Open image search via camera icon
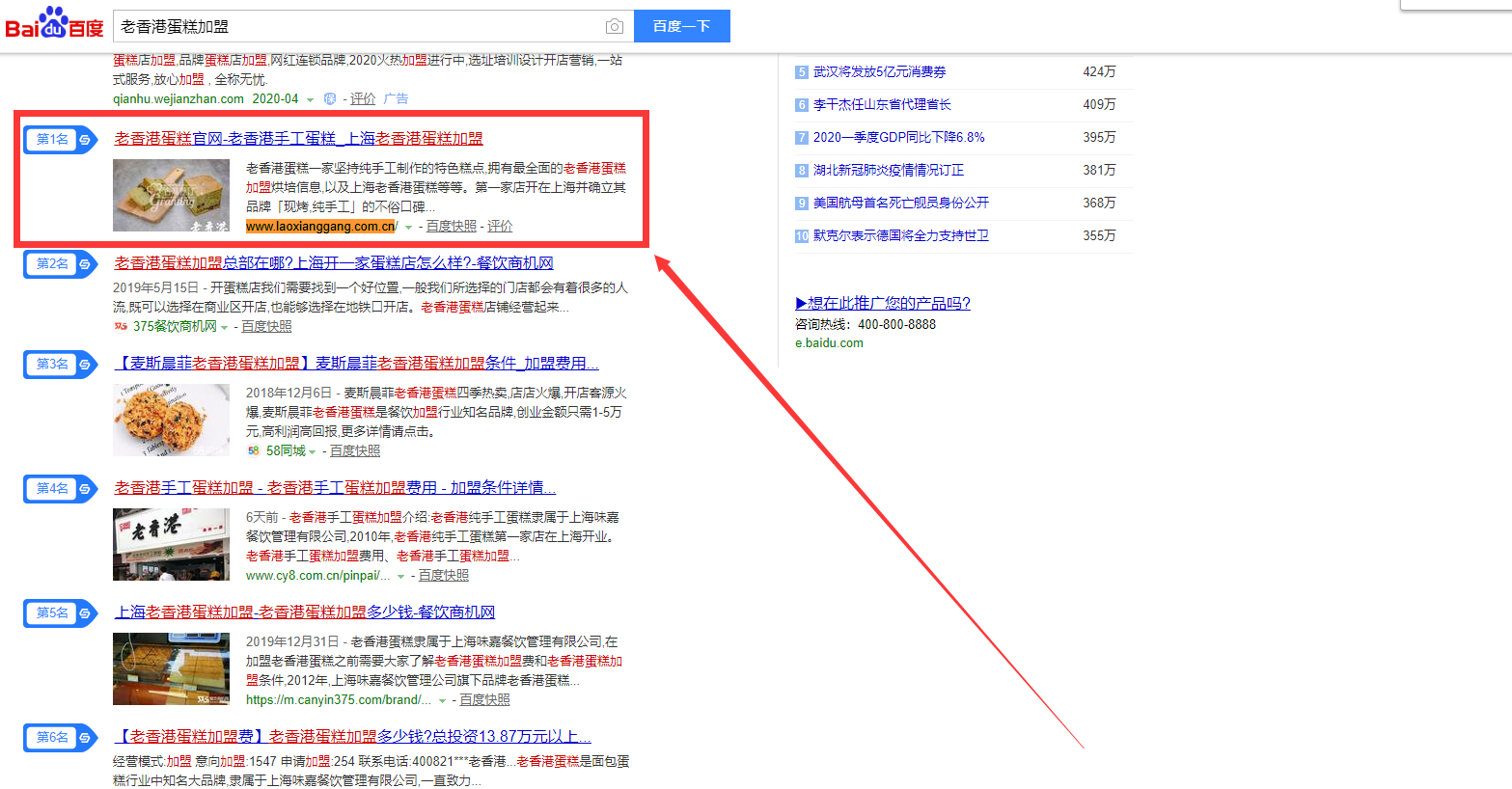 point(614,26)
